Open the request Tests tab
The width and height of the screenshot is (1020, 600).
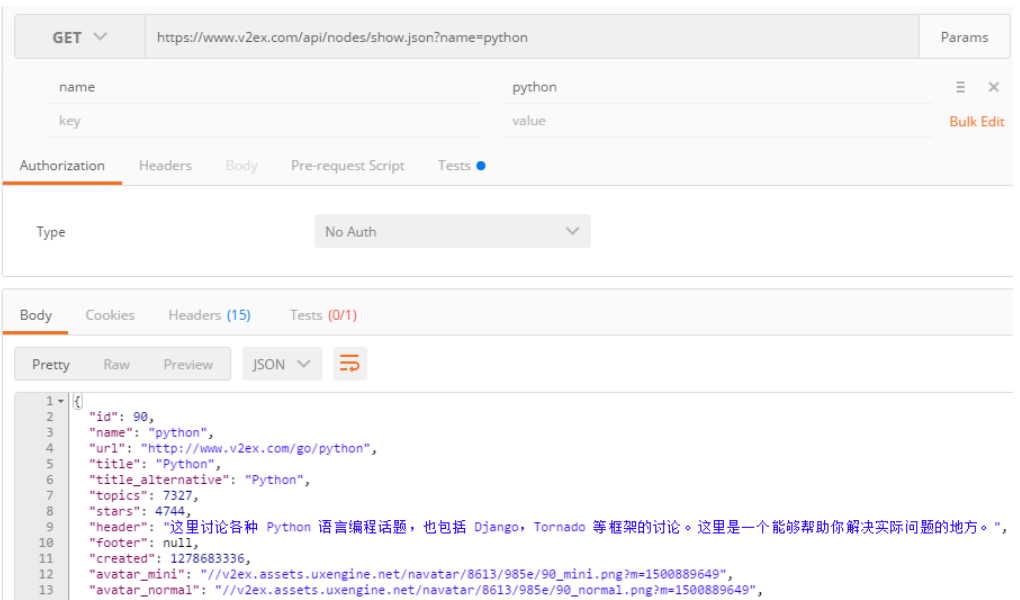[455, 166]
